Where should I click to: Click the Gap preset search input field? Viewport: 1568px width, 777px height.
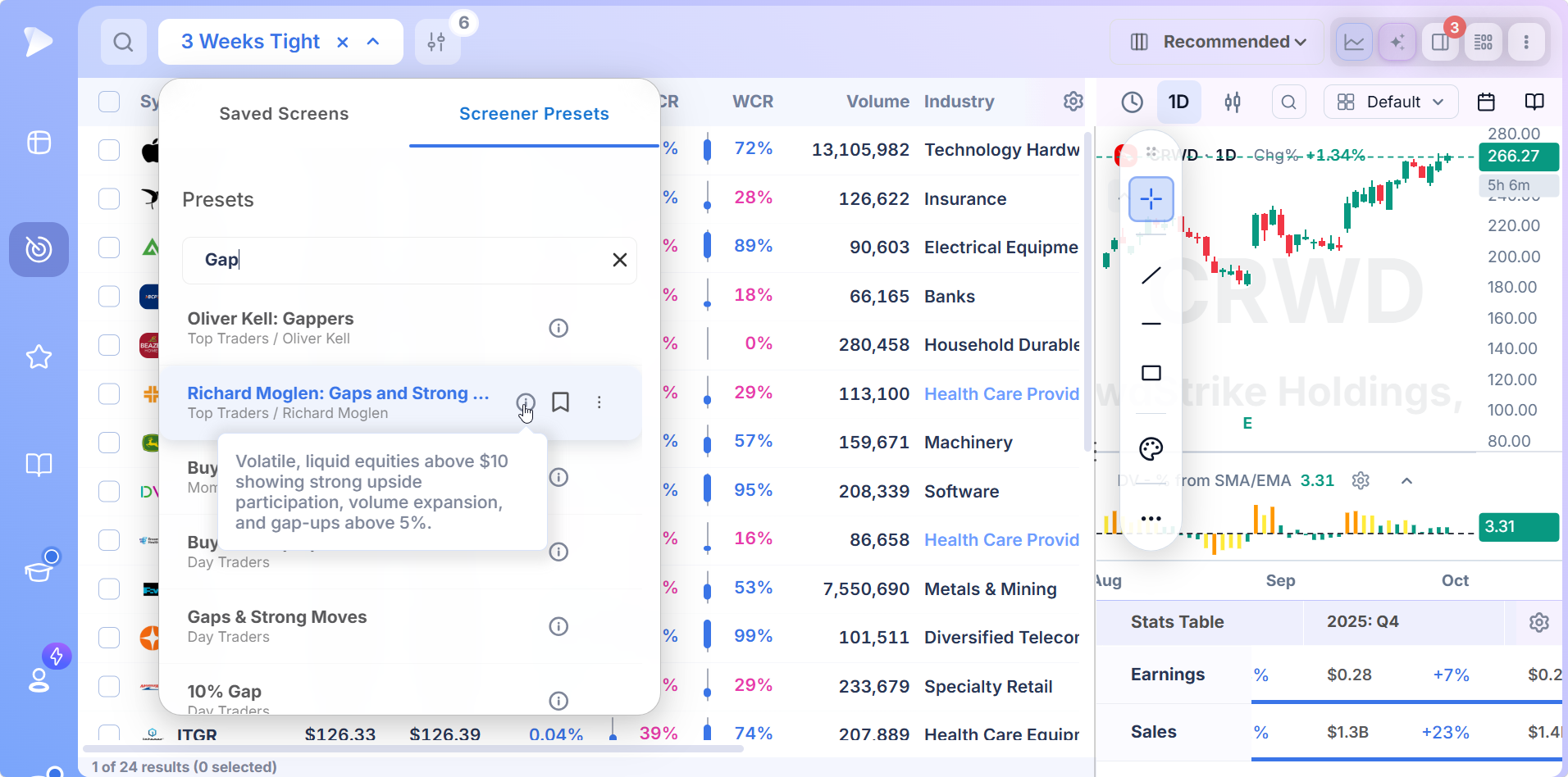pyautogui.click(x=408, y=260)
